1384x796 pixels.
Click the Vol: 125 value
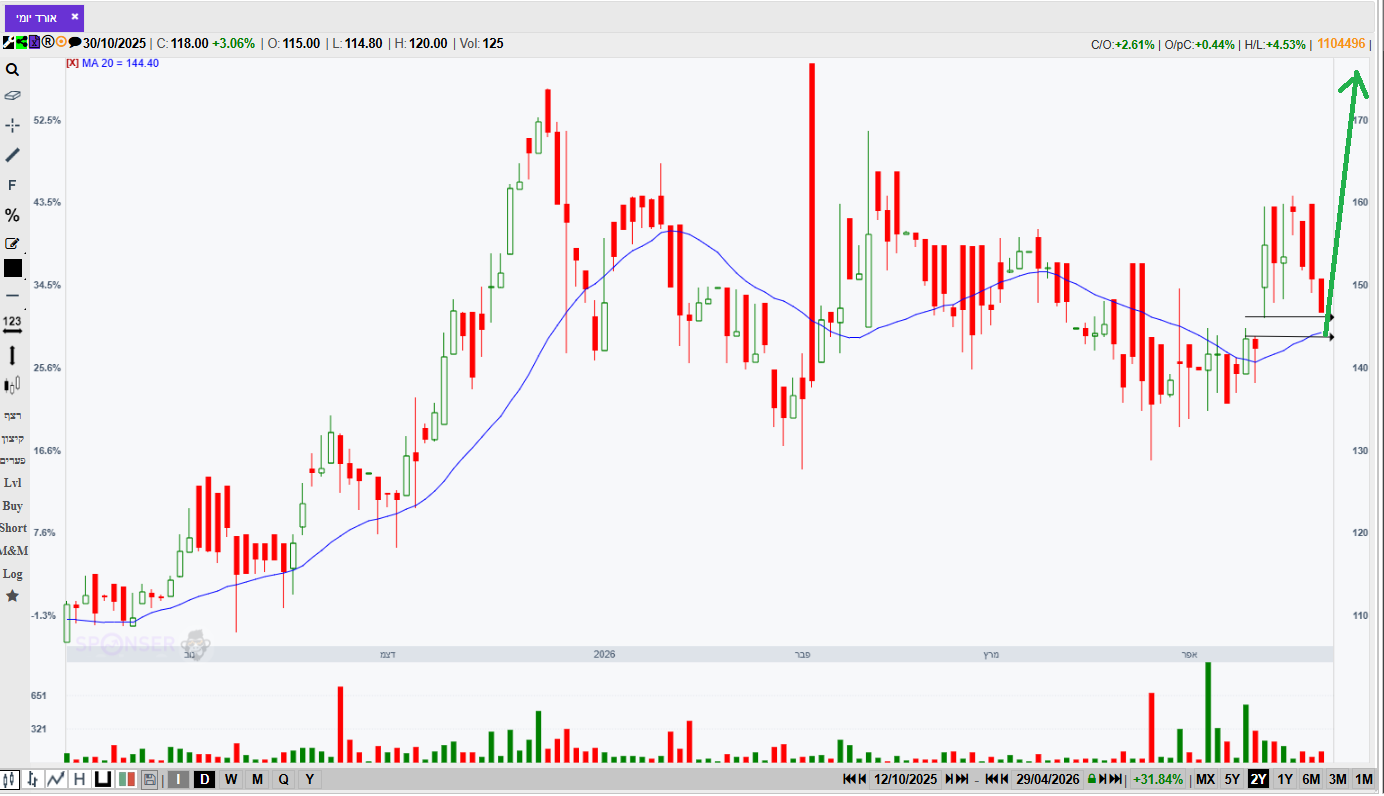tap(482, 44)
